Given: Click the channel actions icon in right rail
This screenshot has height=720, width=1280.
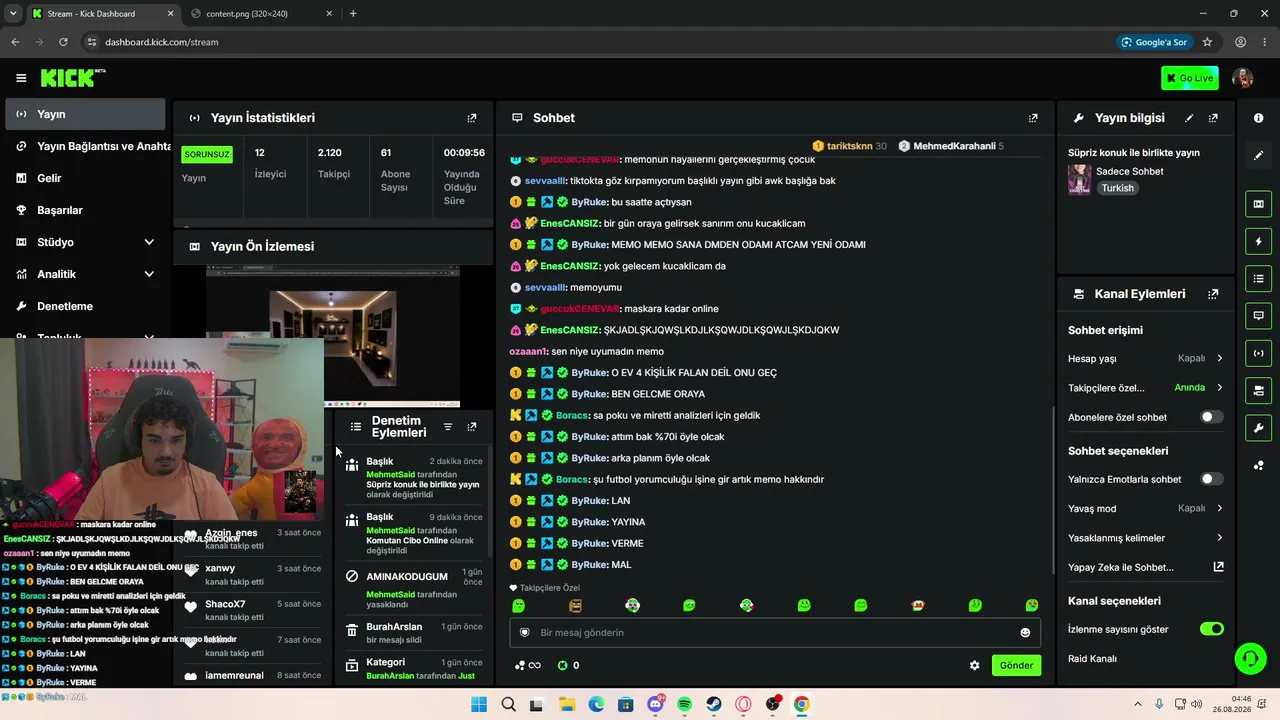Looking at the screenshot, I should click(1258, 390).
